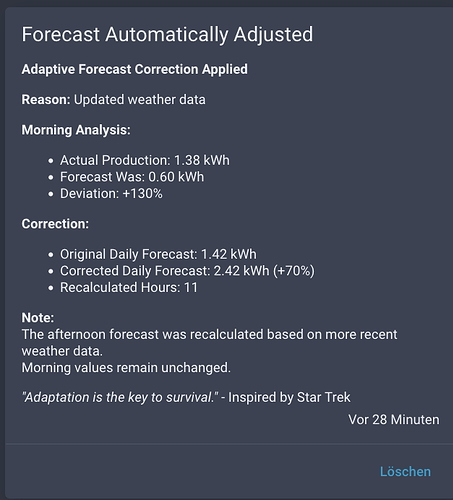
Task: Click the +70% percentage value
Action: (294, 271)
